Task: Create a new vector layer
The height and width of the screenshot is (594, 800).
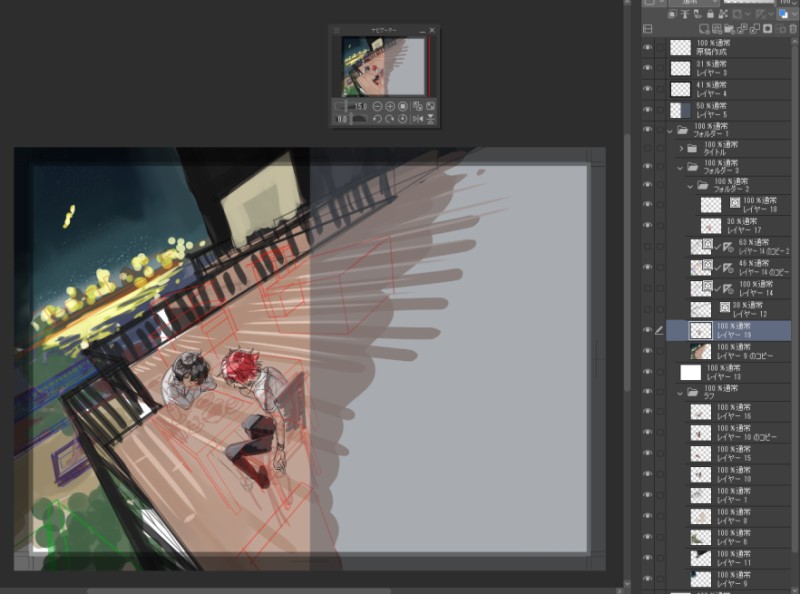Action: (x=717, y=29)
